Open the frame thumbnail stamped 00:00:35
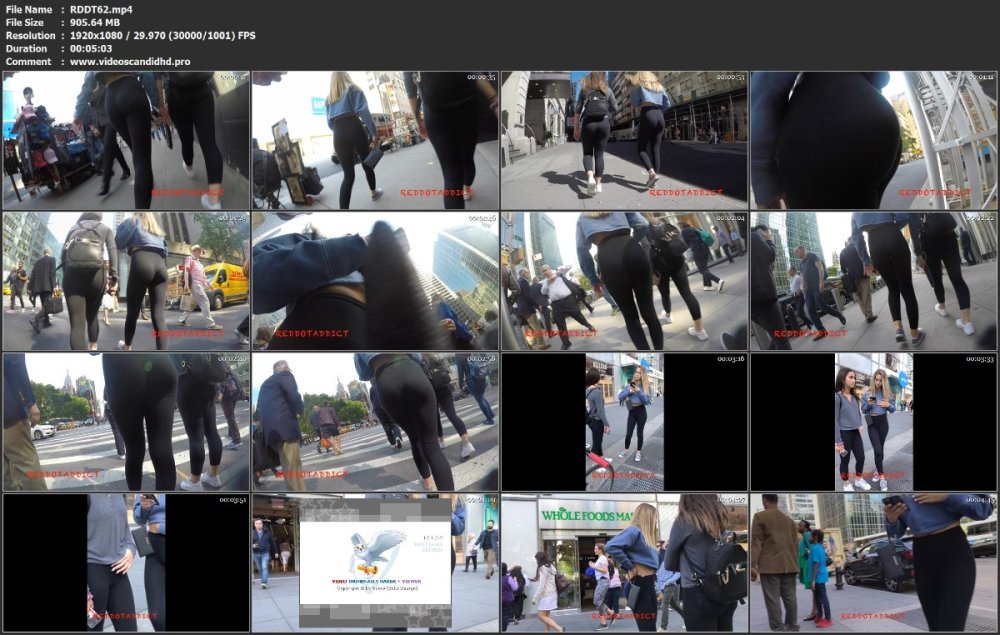This screenshot has width=1000, height=635. coord(375,140)
